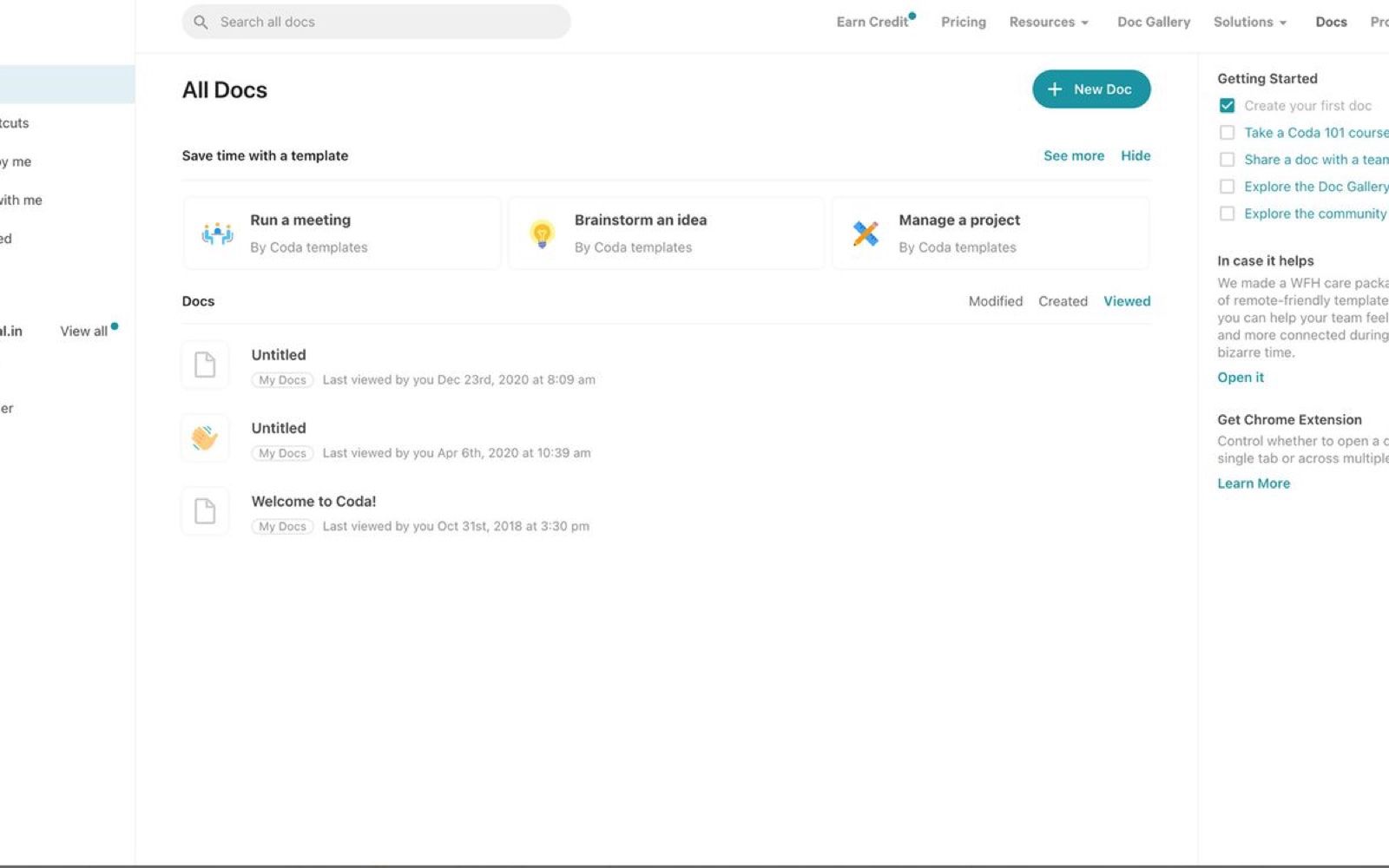The width and height of the screenshot is (1389, 868).
Task: Open Explore the Doc Gallery link
Action: click(x=1316, y=187)
